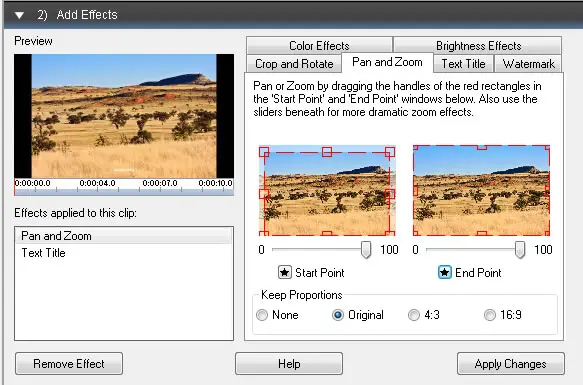
Task: Click top-left handle of Start Point rectangle
Action: [x=264, y=152]
